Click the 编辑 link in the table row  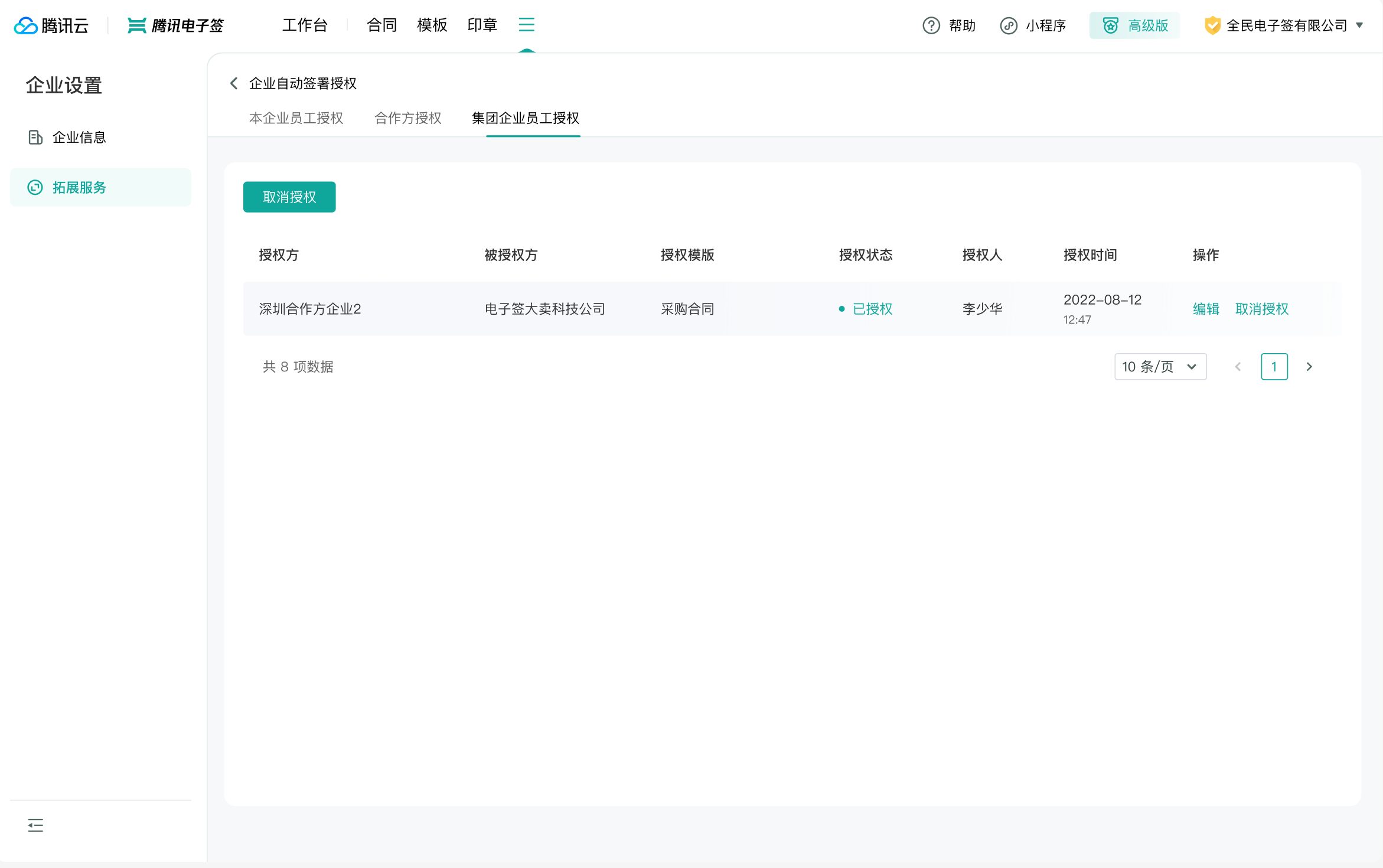point(1205,309)
